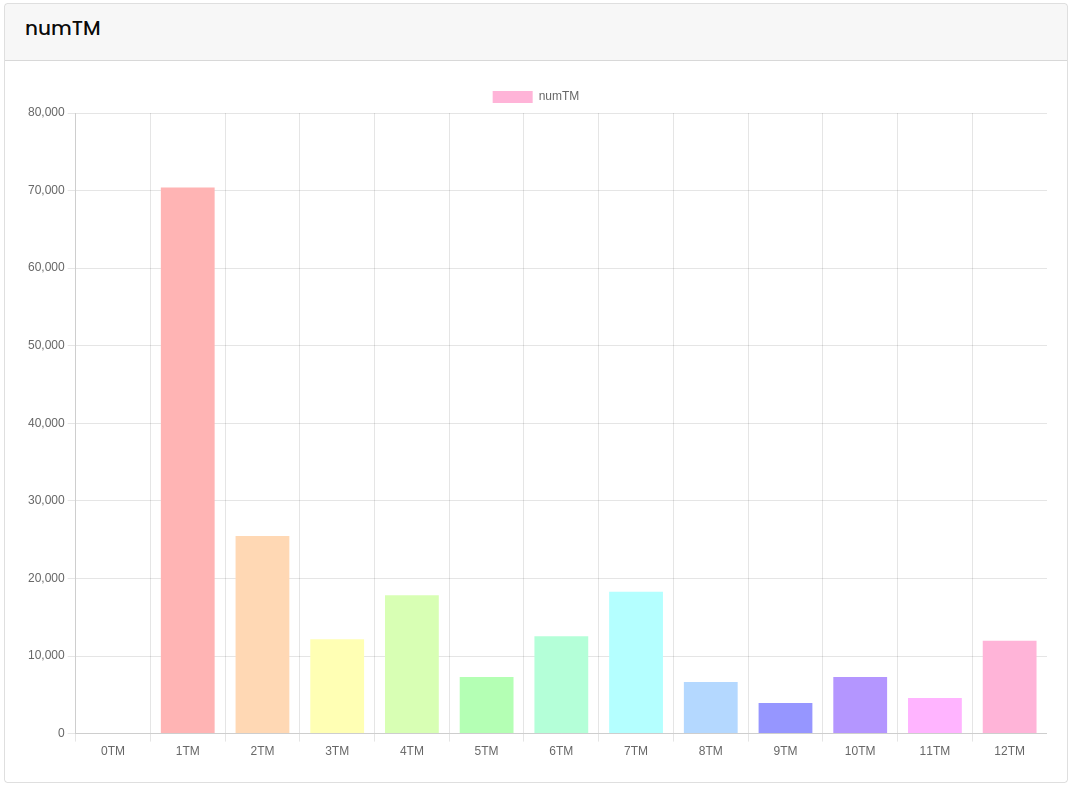Select the light blue 8TM bar
Screen dimensions: 1079x793
pyautogui.click(x=710, y=707)
